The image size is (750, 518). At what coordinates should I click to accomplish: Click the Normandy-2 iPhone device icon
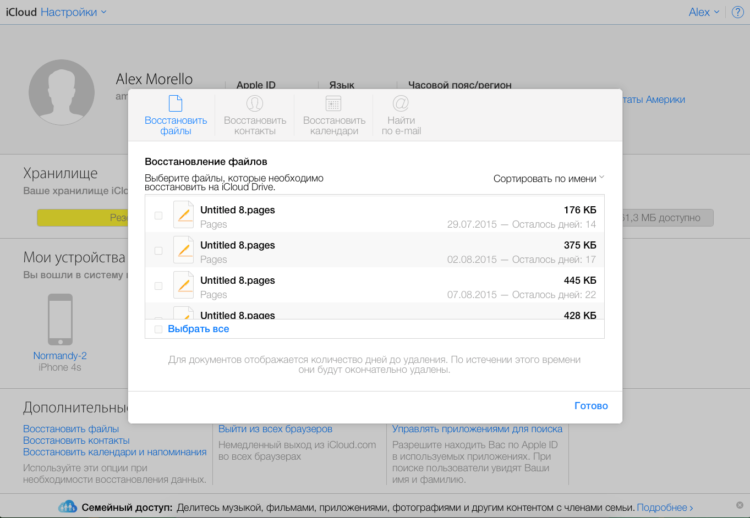tap(60, 320)
